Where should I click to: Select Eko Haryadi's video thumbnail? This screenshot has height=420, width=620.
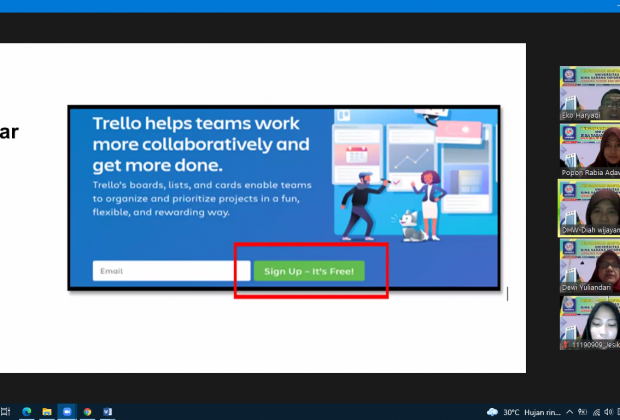click(590, 93)
